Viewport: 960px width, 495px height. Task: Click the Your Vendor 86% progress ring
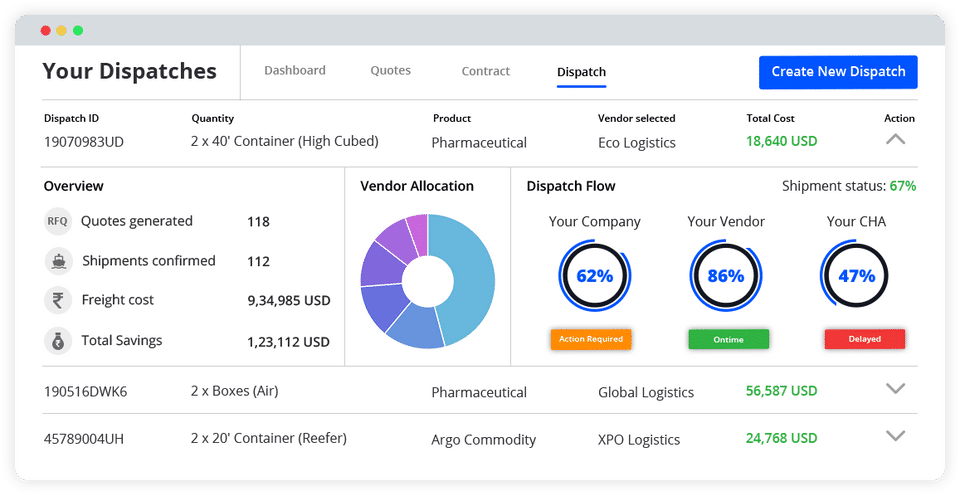coord(726,276)
